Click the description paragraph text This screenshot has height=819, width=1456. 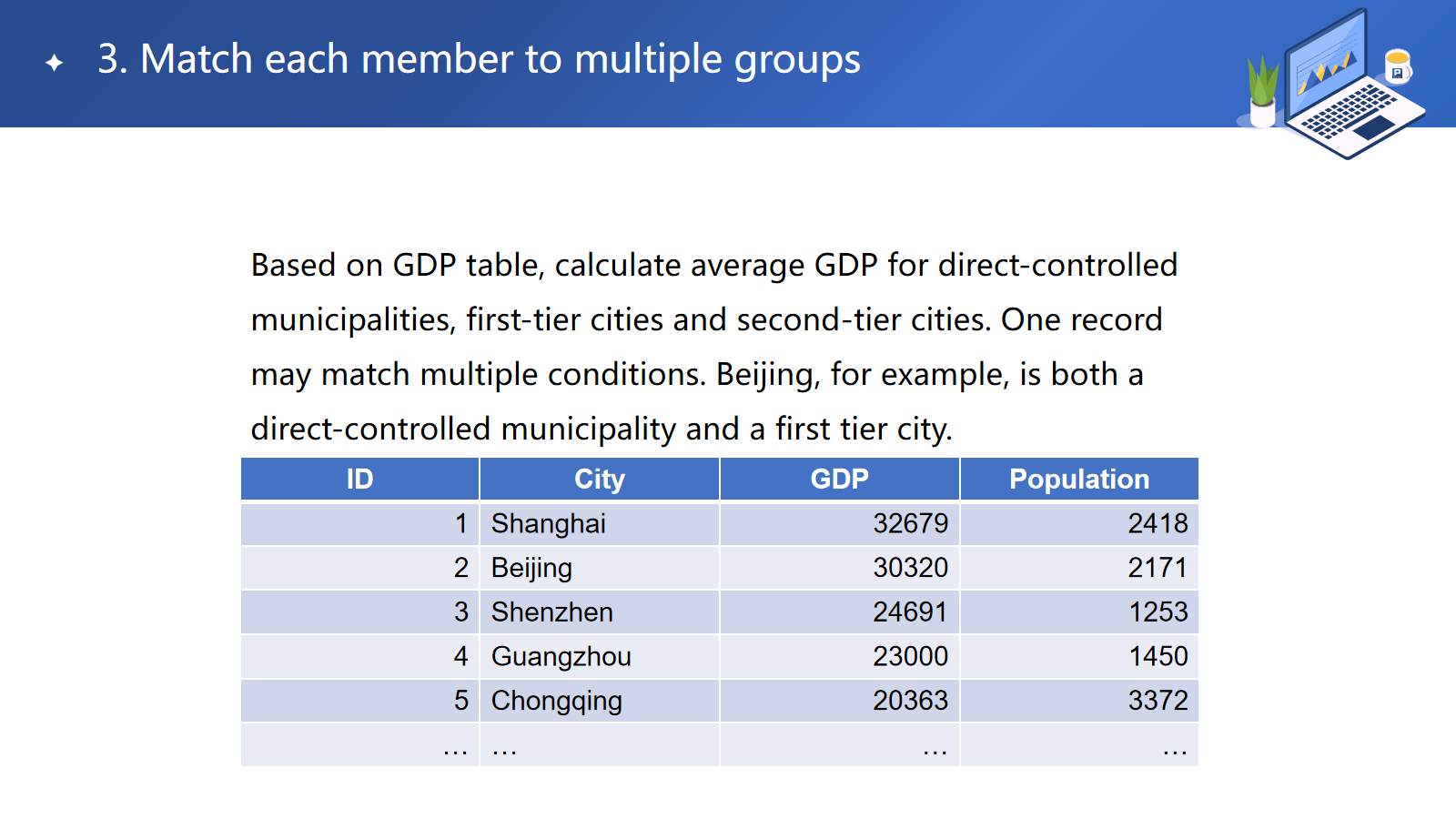[x=714, y=347]
